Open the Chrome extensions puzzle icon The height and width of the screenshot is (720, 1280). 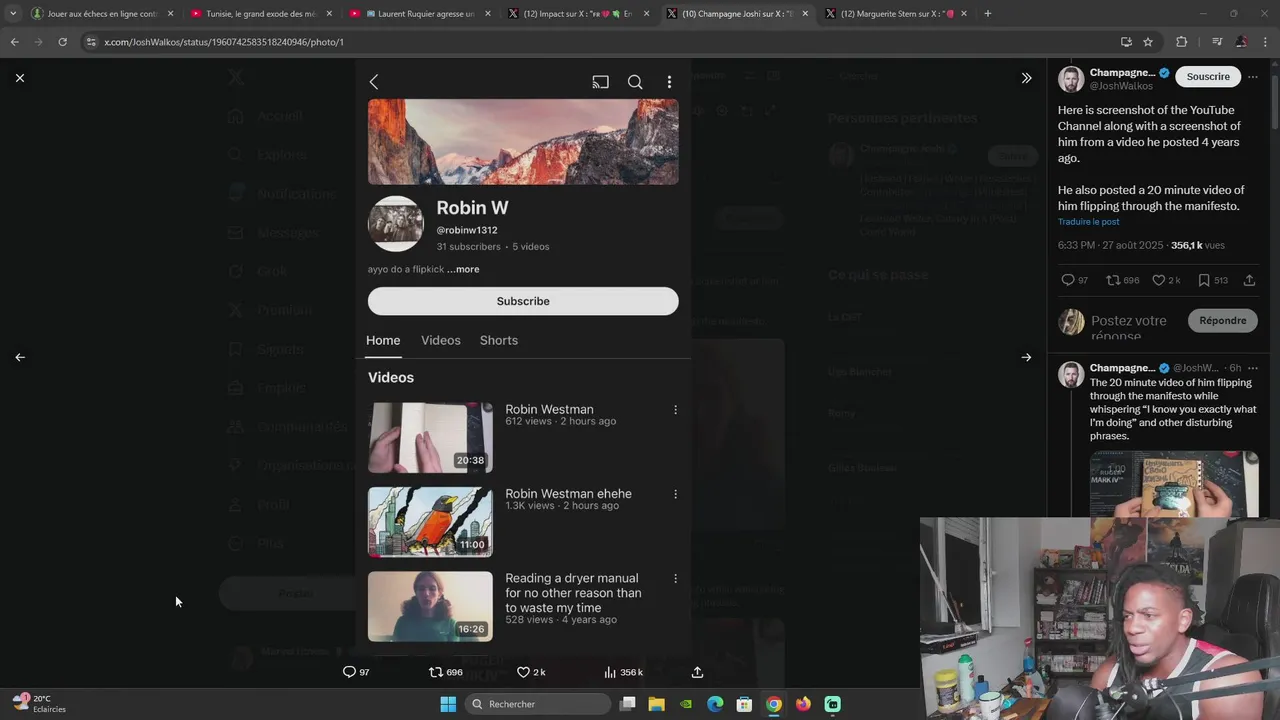coord(1181,42)
